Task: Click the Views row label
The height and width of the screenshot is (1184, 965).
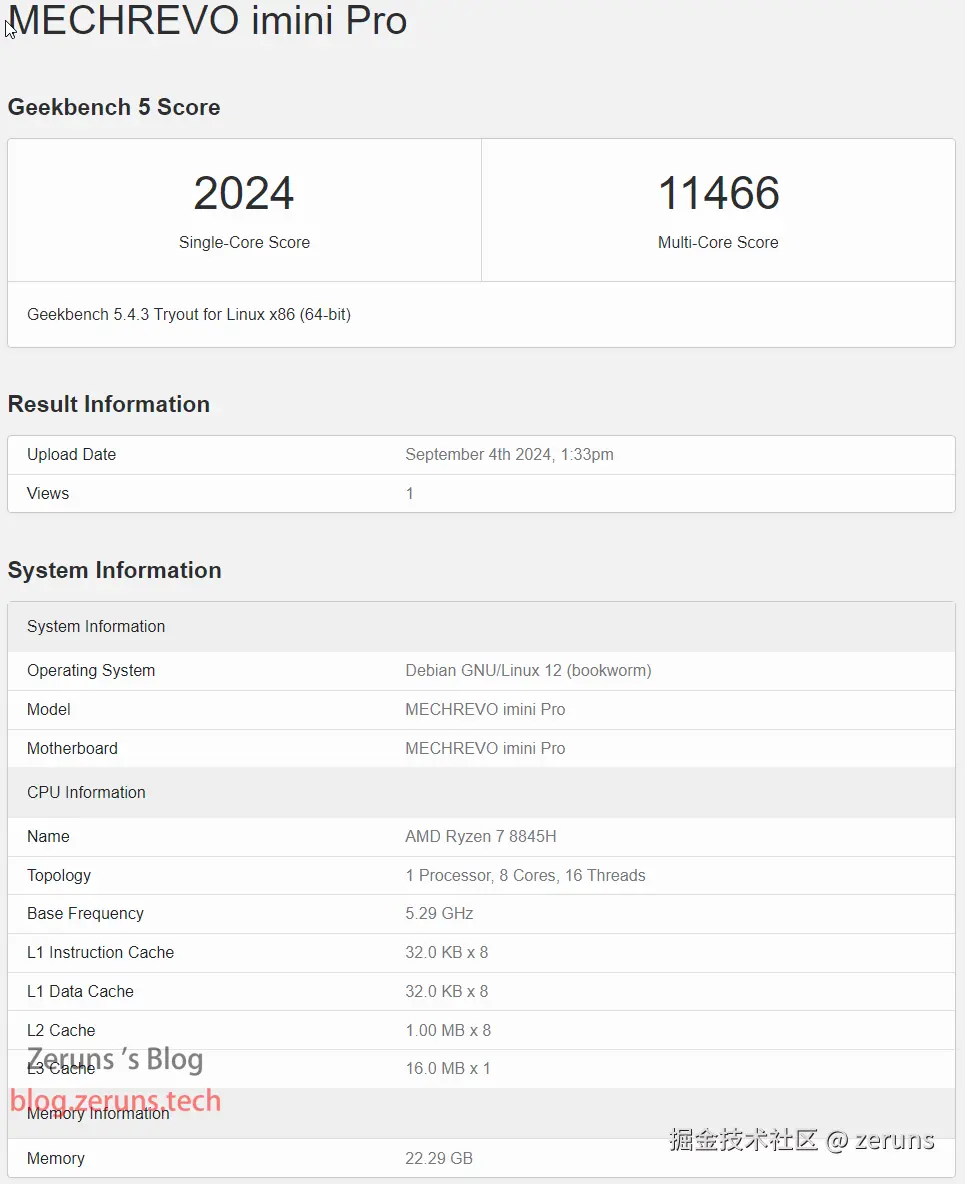Action: tap(48, 493)
